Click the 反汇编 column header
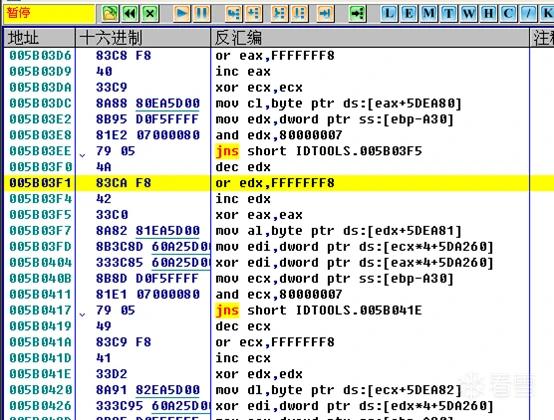This screenshot has height=420, width=554. (370, 38)
